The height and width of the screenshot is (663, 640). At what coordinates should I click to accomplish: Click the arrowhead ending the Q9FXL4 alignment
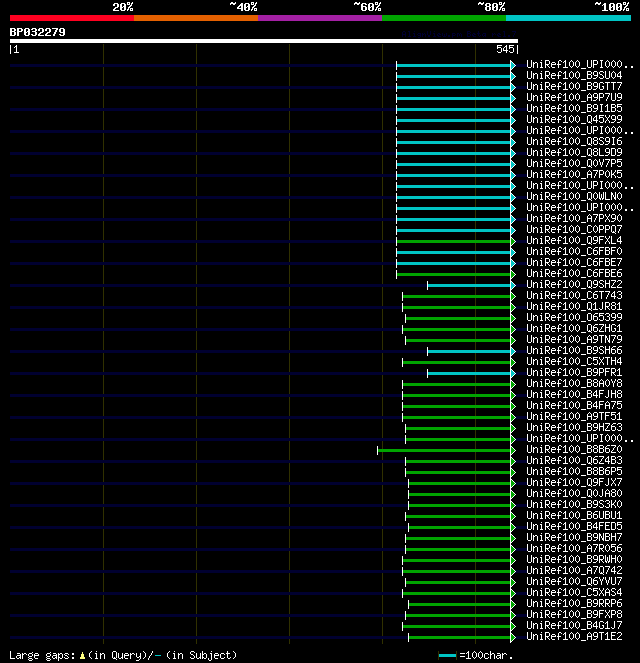[x=513, y=241]
